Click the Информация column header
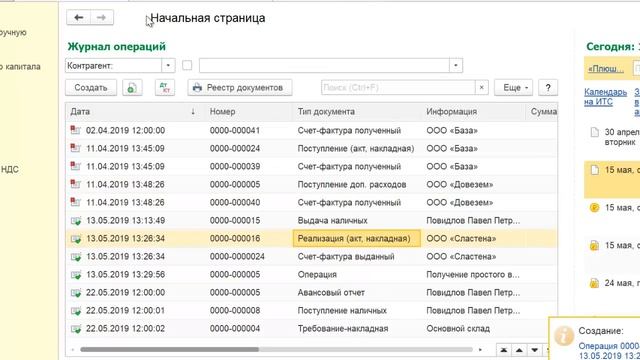 [473, 111]
